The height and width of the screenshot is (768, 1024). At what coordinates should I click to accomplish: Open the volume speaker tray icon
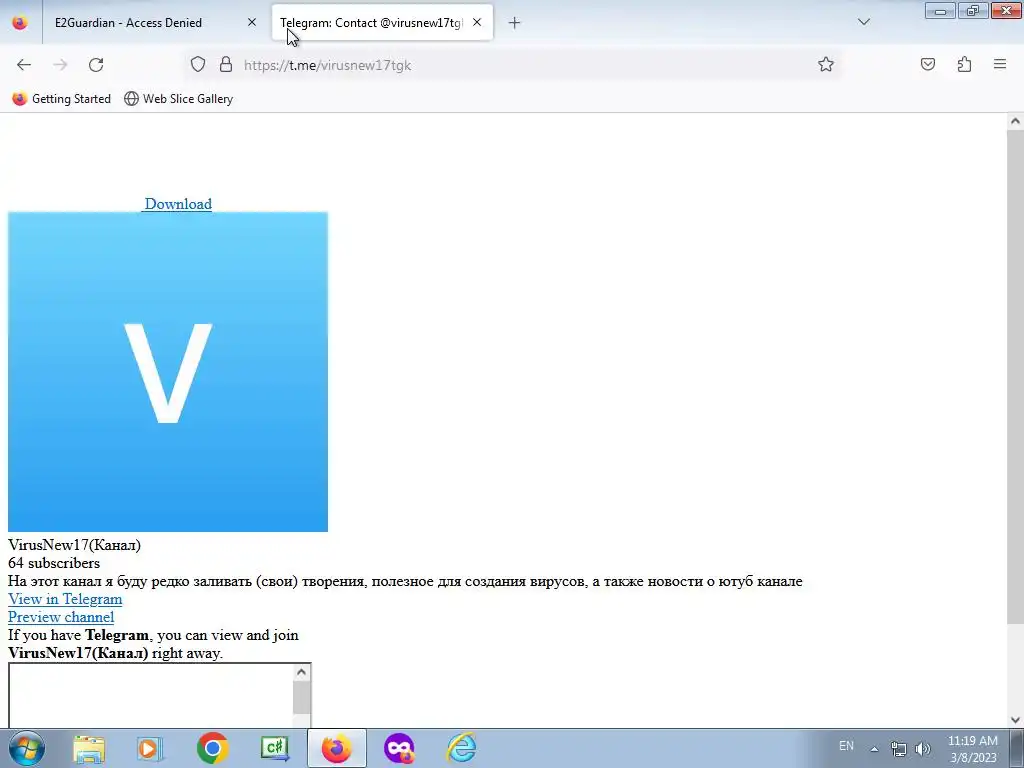pos(922,749)
